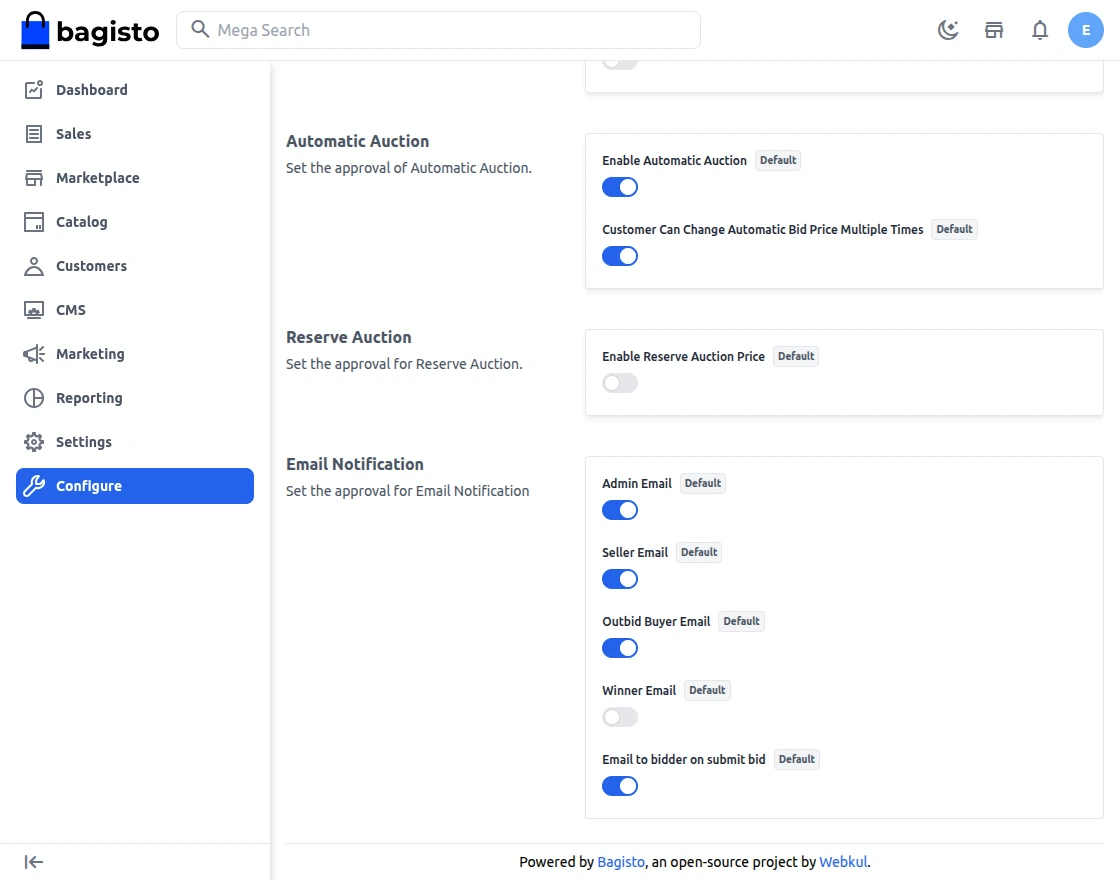Open the CMS menu item

tap(134, 310)
